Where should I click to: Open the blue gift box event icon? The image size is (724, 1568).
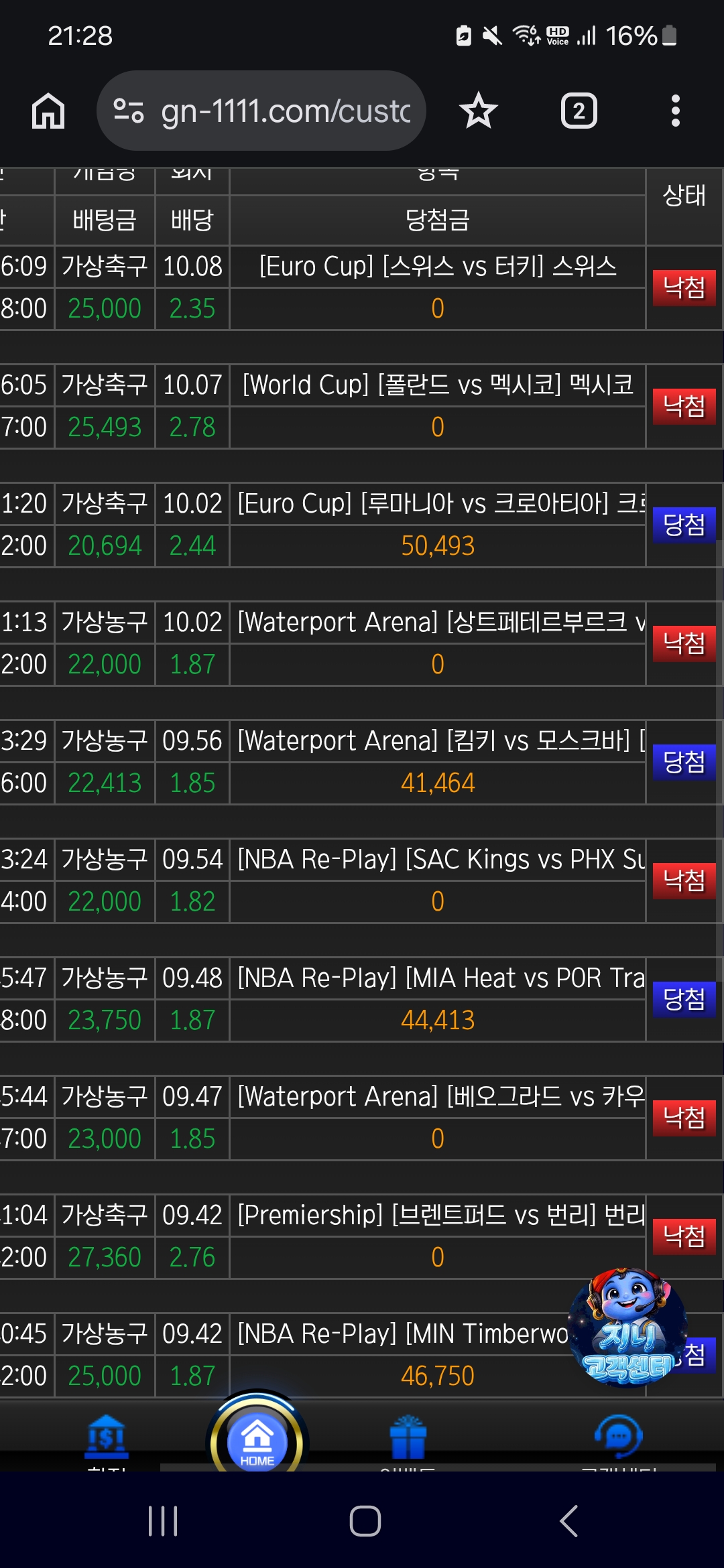pos(408,1438)
